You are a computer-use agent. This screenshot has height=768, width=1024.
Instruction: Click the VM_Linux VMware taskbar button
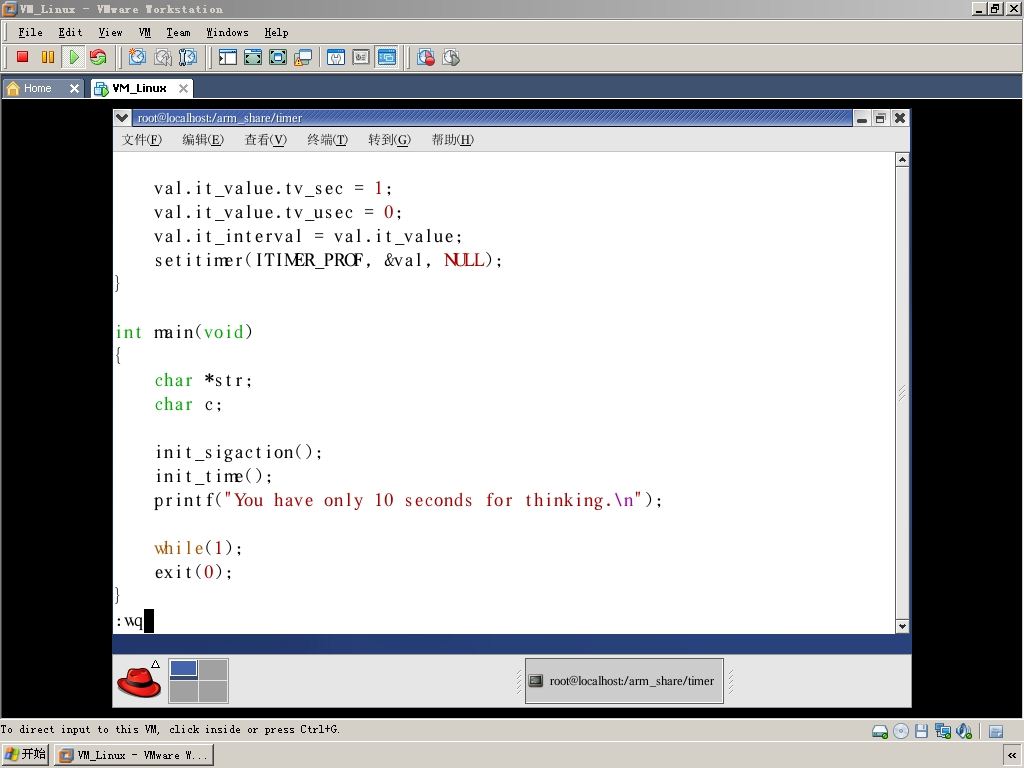(x=133, y=756)
